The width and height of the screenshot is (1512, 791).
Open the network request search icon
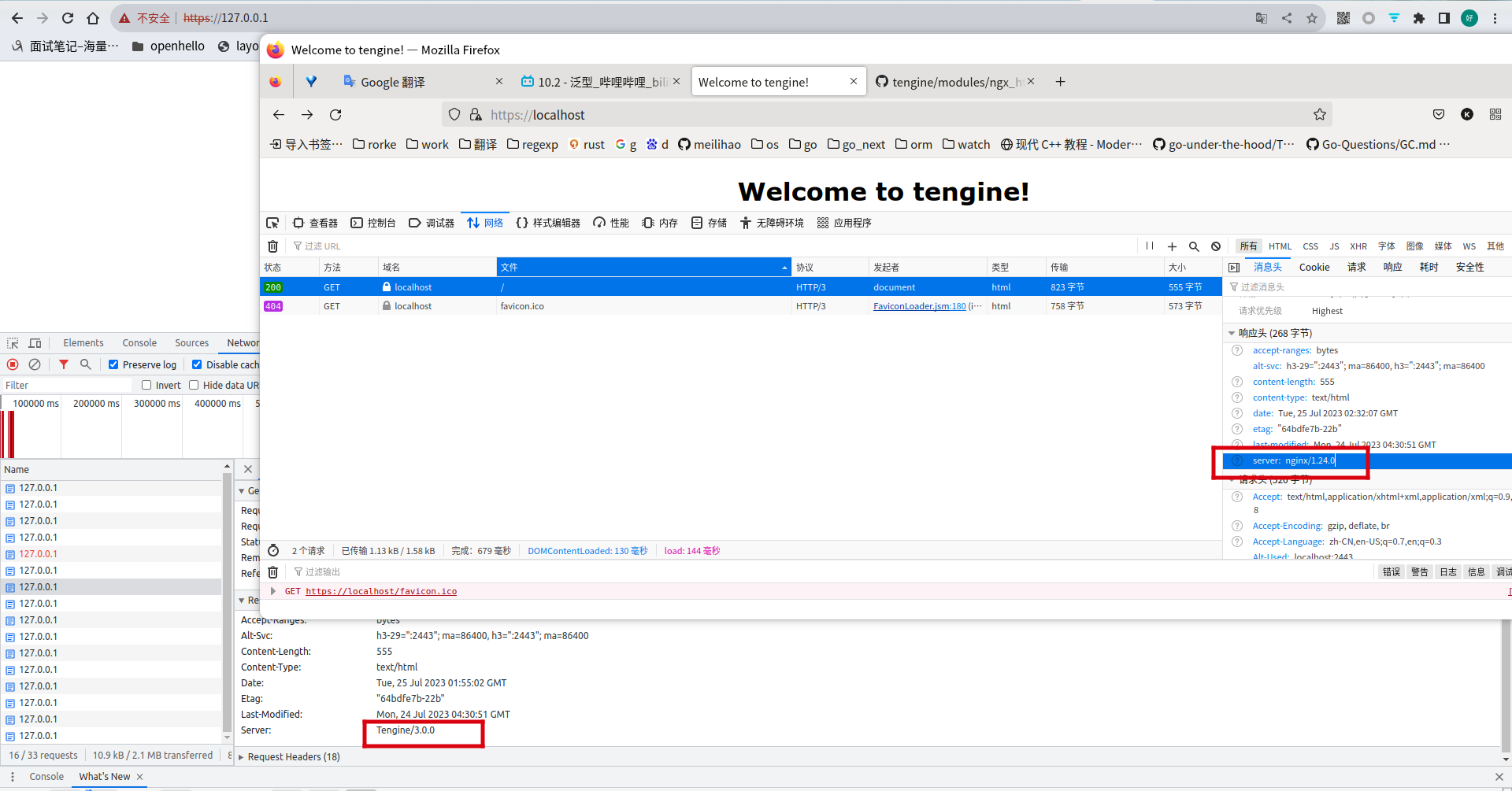coord(1194,246)
